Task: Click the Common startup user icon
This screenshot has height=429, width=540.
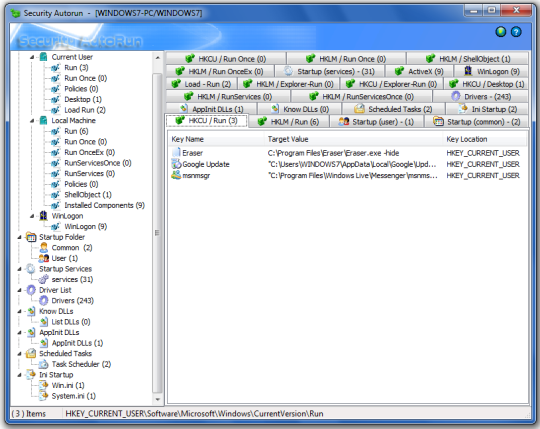Action: tap(44, 248)
